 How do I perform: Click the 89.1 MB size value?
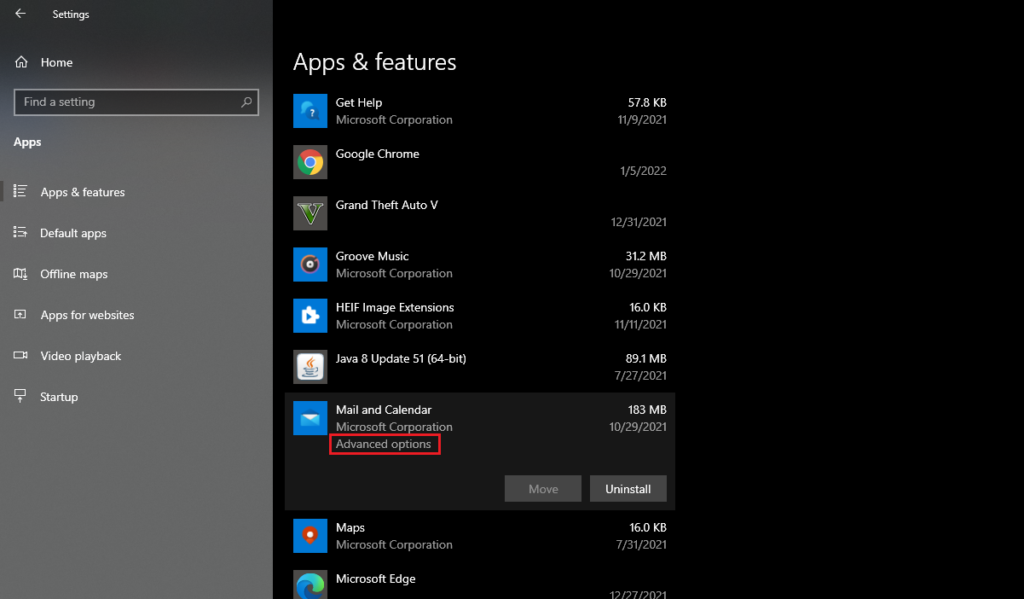click(646, 358)
